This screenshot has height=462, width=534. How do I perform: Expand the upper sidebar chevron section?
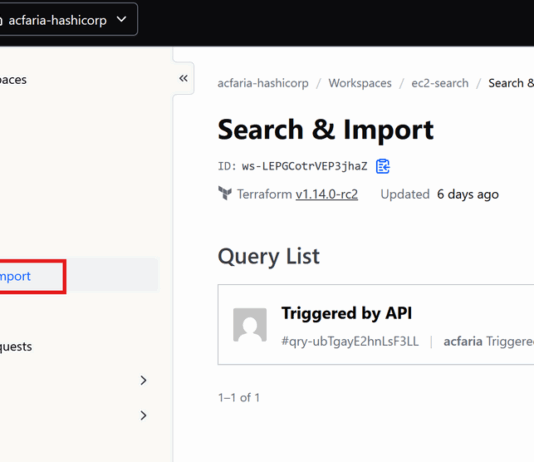[143, 380]
